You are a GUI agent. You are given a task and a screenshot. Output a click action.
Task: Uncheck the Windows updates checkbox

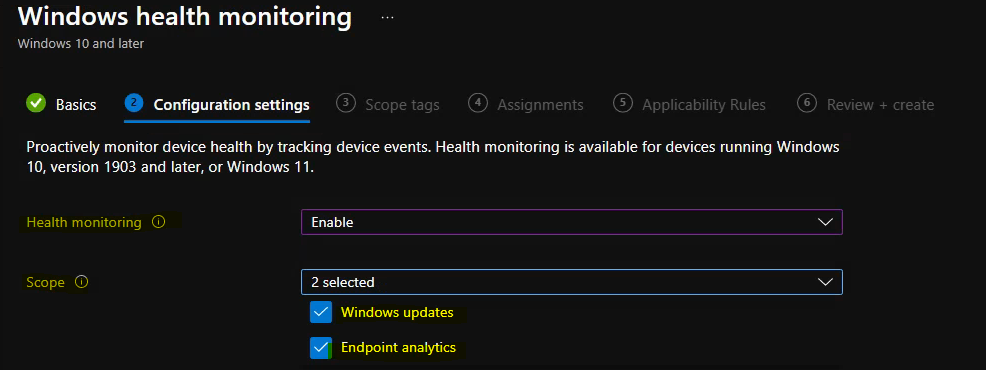321,312
